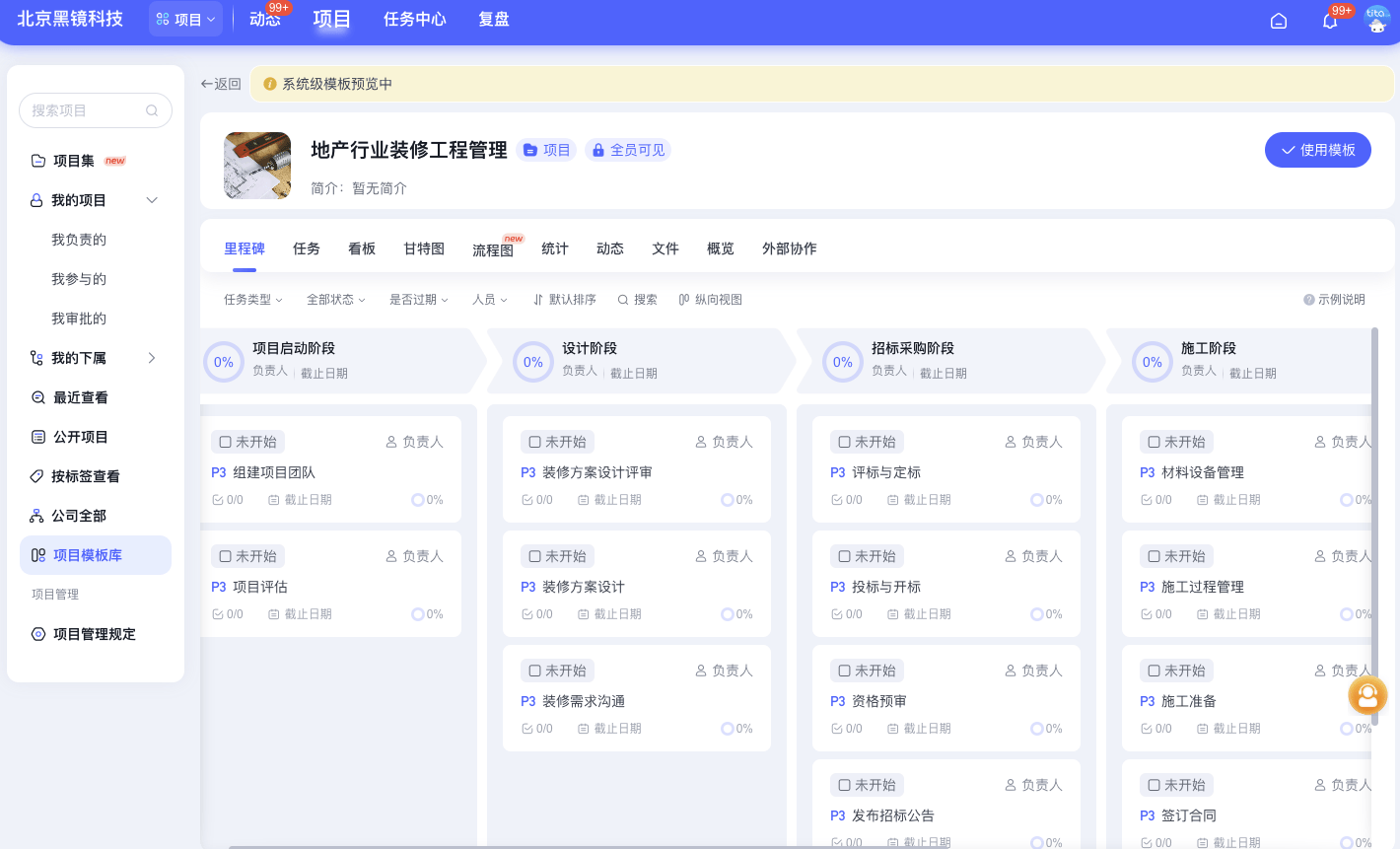Open 示例说明 help icon
The height and width of the screenshot is (849, 1400).
coord(1308,300)
